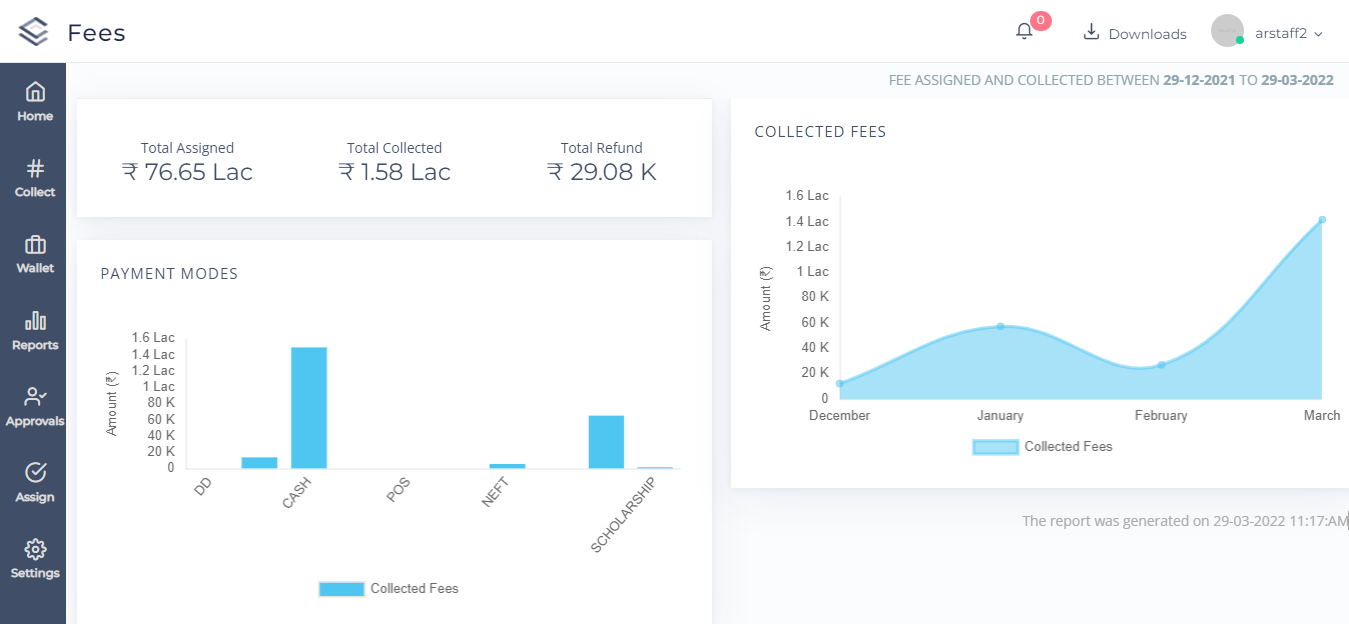Click the CASH bar in Payment Modes chart
Viewport: 1349px width, 624px height.
(308, 405)
